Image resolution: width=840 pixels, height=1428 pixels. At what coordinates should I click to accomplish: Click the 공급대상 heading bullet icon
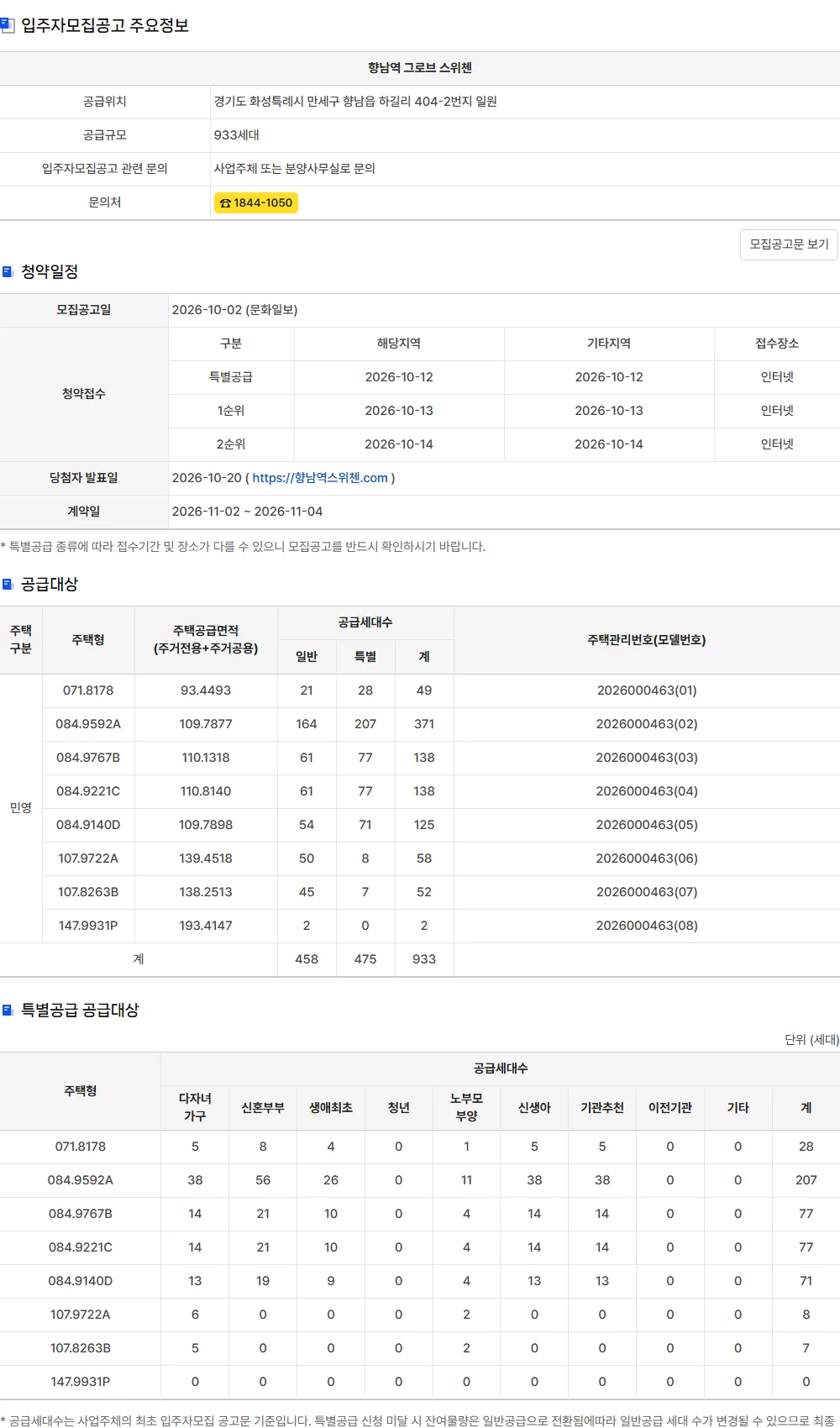click(8, 584)
